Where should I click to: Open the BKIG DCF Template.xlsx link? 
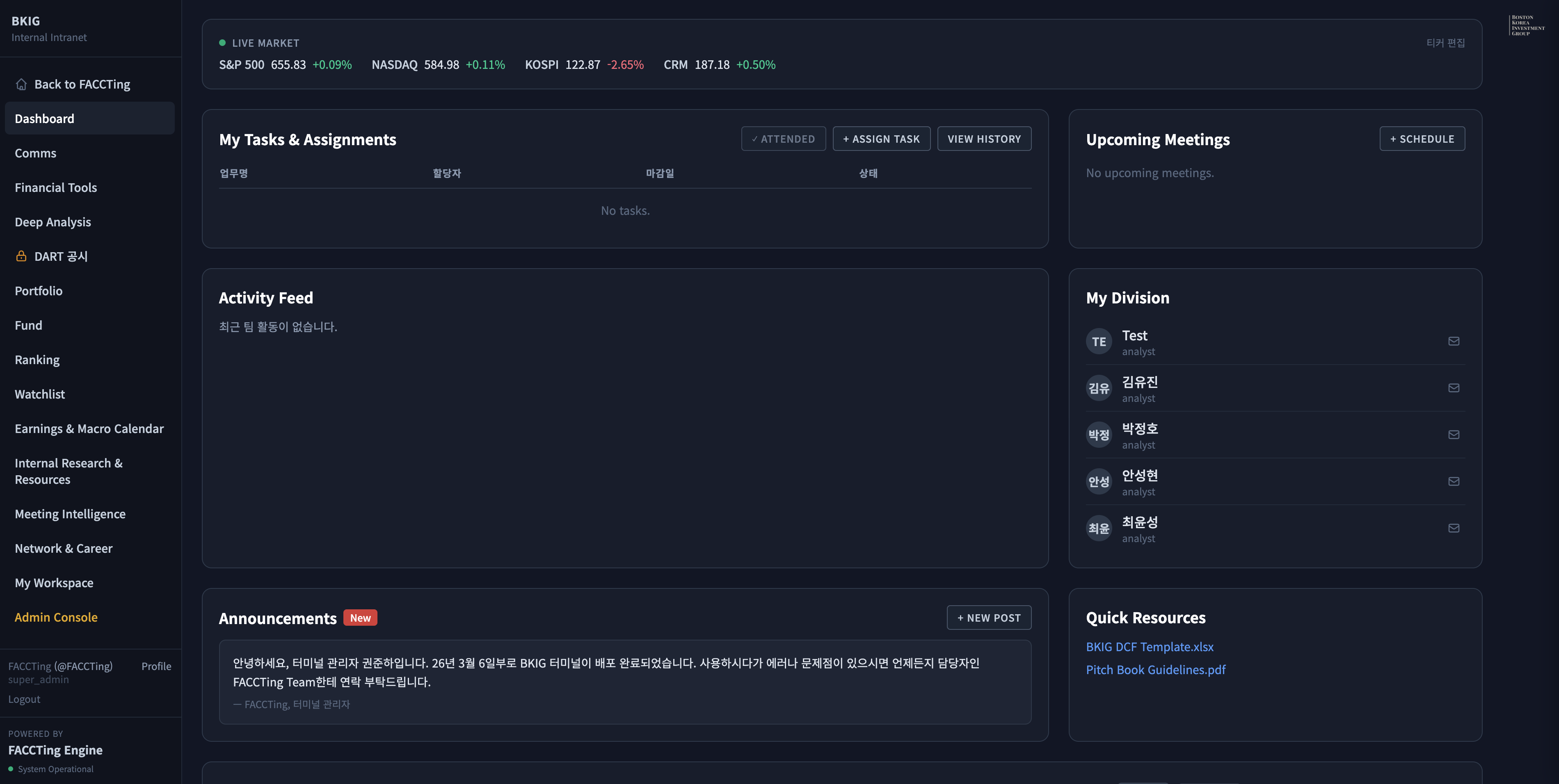tap(1149, 647)
